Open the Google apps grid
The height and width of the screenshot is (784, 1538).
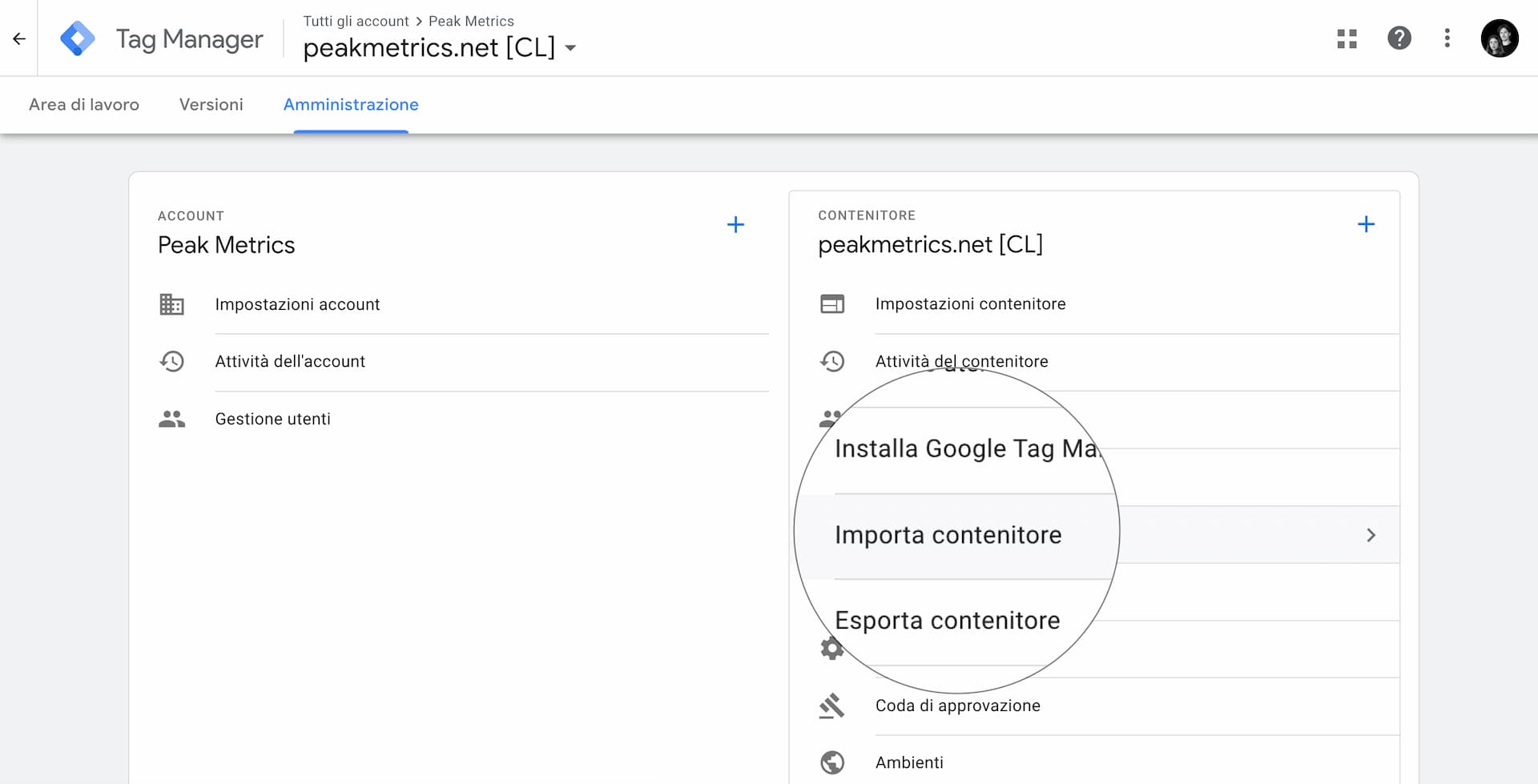click(1347, 38)
